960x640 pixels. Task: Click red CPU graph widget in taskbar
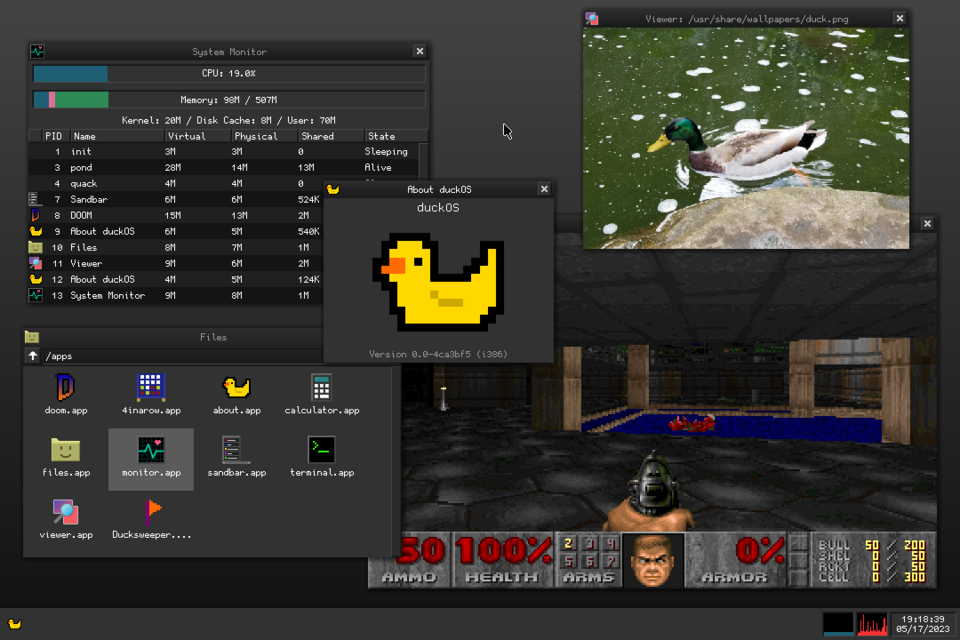tap(871, 624)
